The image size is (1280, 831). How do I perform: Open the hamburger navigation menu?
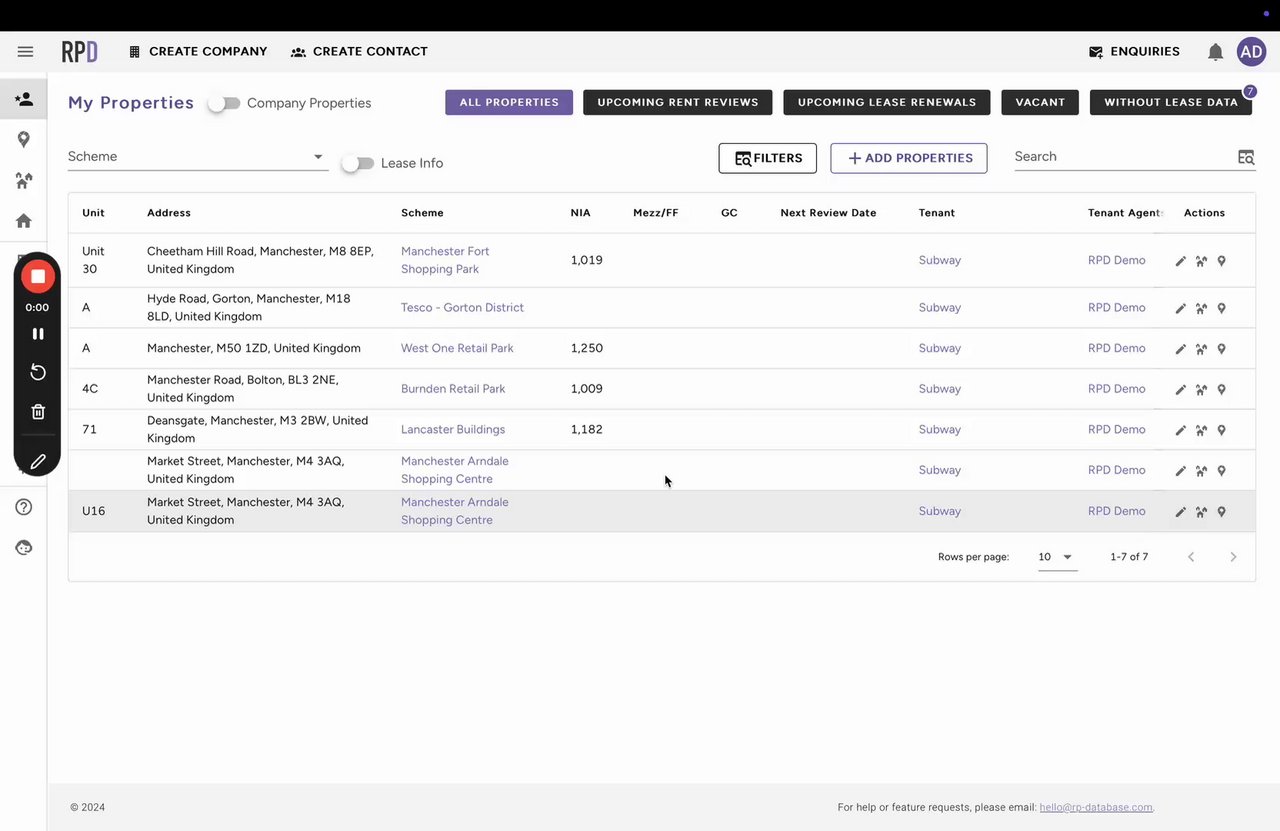(25, 52)
